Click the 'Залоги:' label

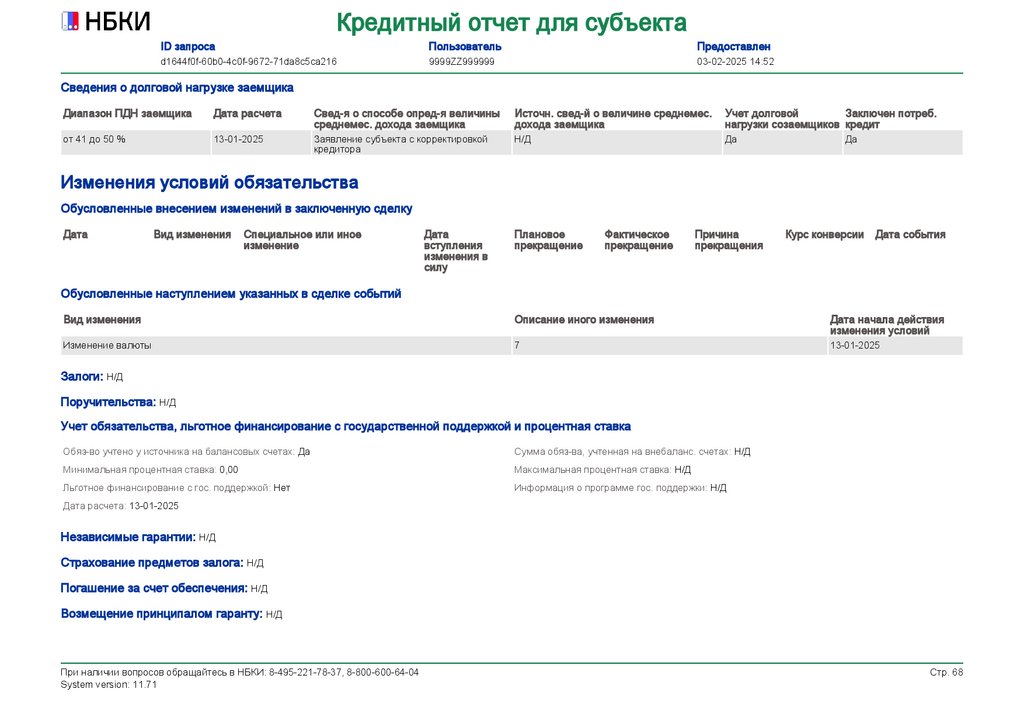(x=82, y=377)
